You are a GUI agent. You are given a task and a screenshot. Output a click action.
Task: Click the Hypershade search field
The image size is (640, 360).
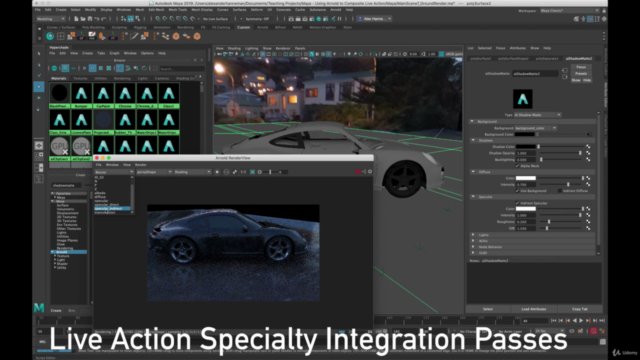point(181,69)
